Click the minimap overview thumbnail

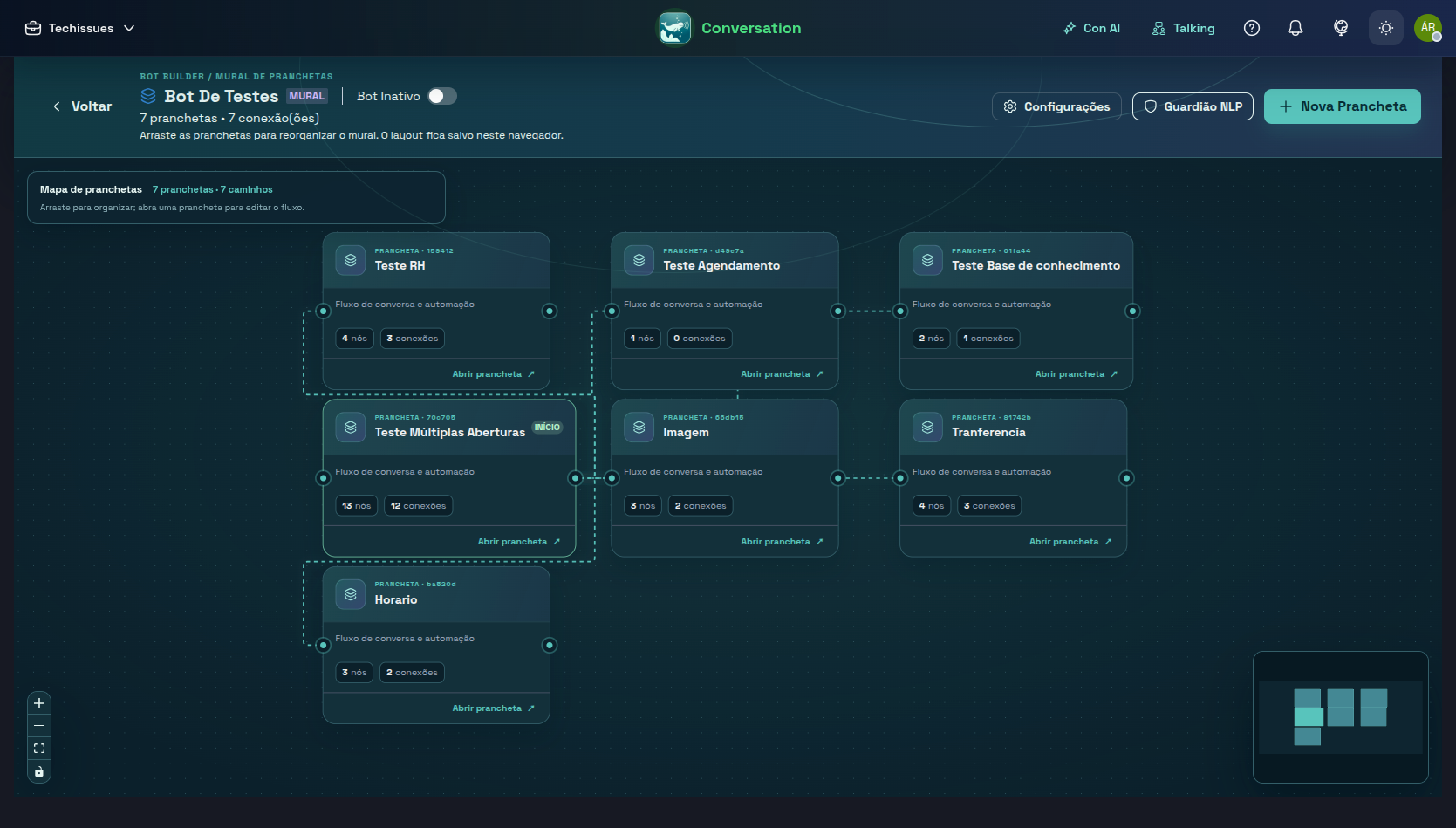(1341, 717)
